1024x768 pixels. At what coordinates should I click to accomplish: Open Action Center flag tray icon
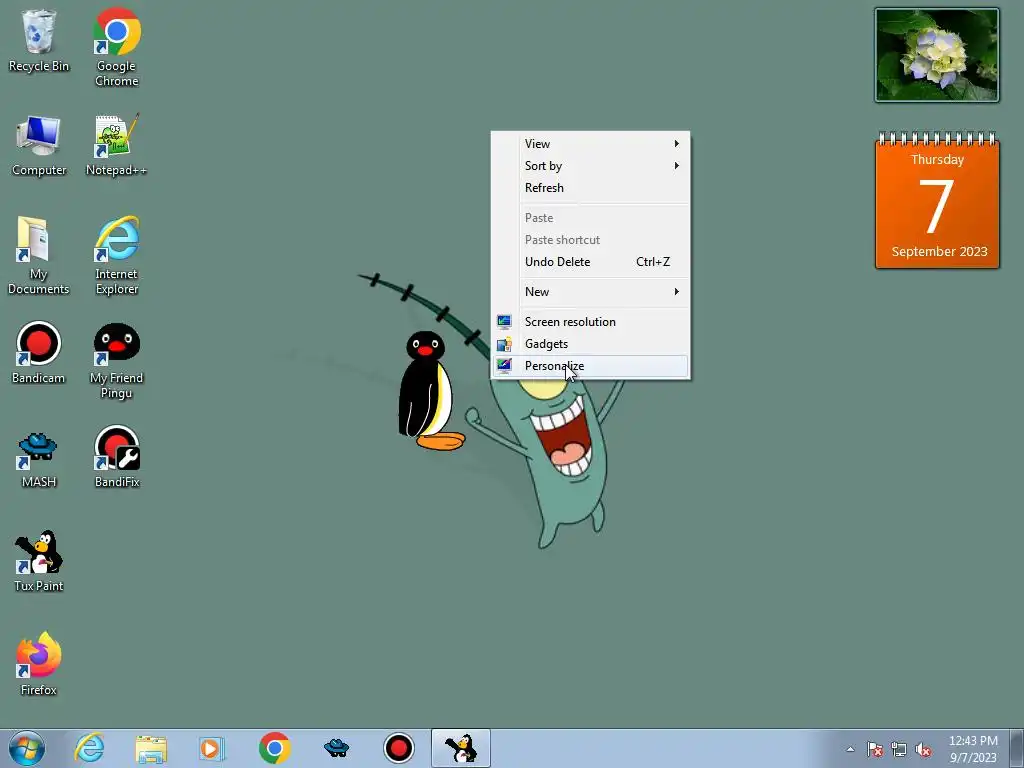tap(874, 749)
